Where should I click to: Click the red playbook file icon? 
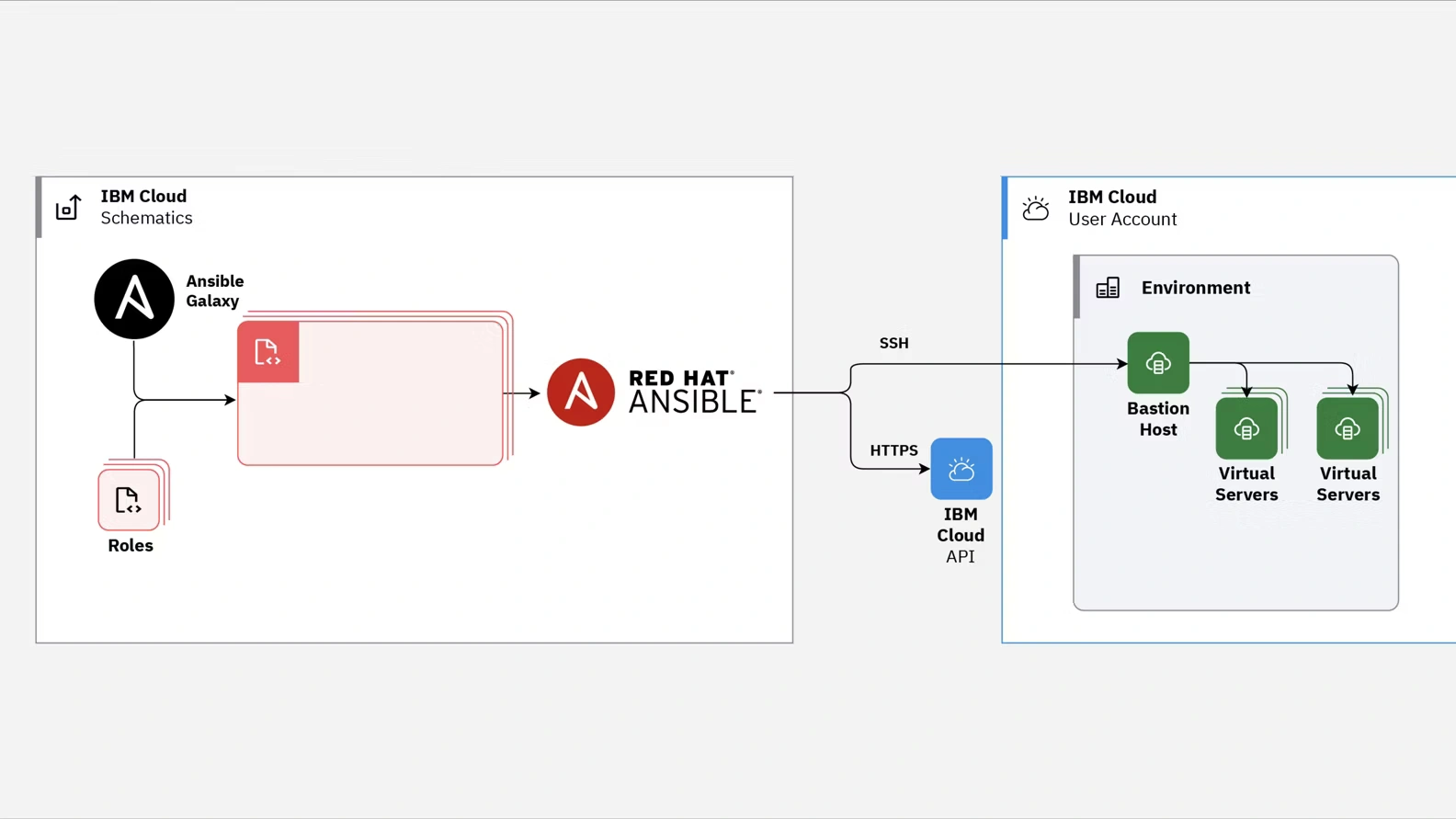[x=267, y=352]
